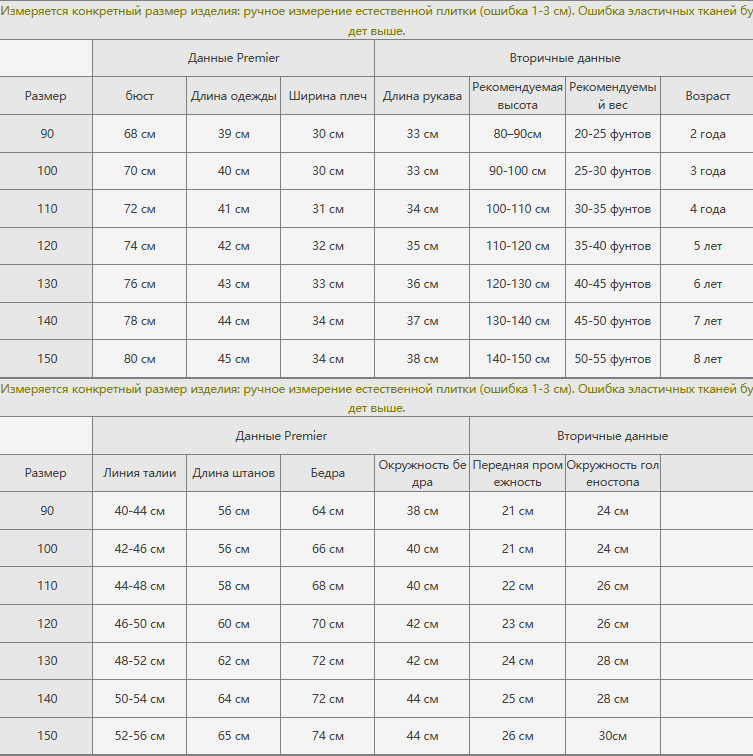The width and height of the screenshot is (753, 756).
Task: Click the "бюст" column header
Action: [140, 96]
